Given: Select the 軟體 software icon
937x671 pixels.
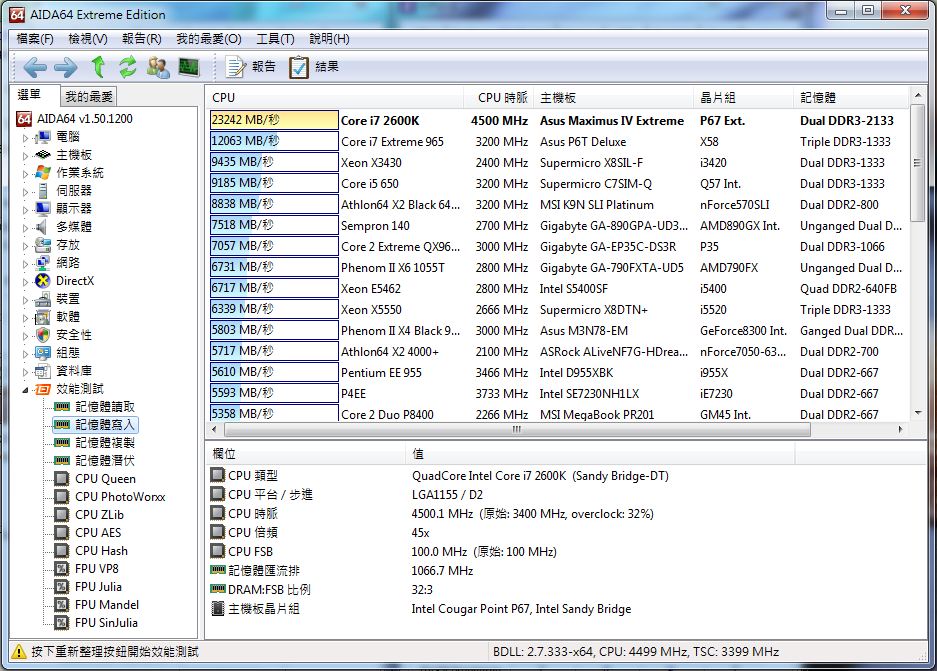Looking at the screenshot, I should click(42, 317).
